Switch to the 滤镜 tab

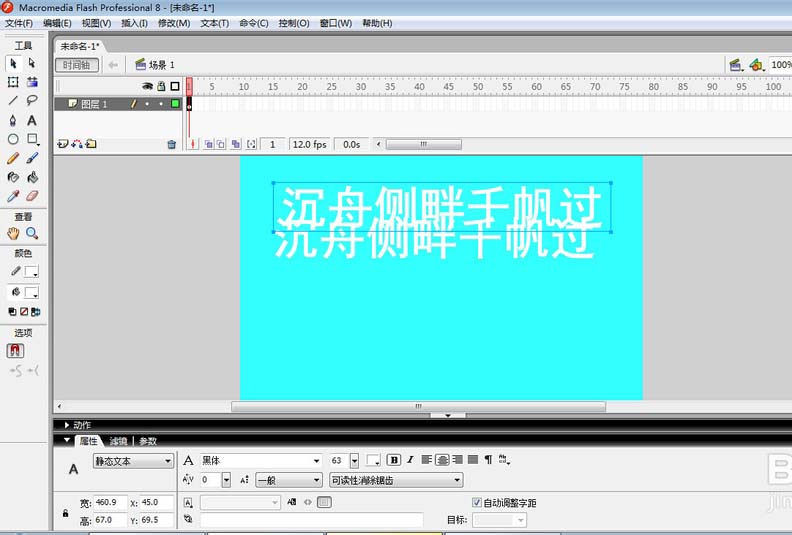(118, 441)
